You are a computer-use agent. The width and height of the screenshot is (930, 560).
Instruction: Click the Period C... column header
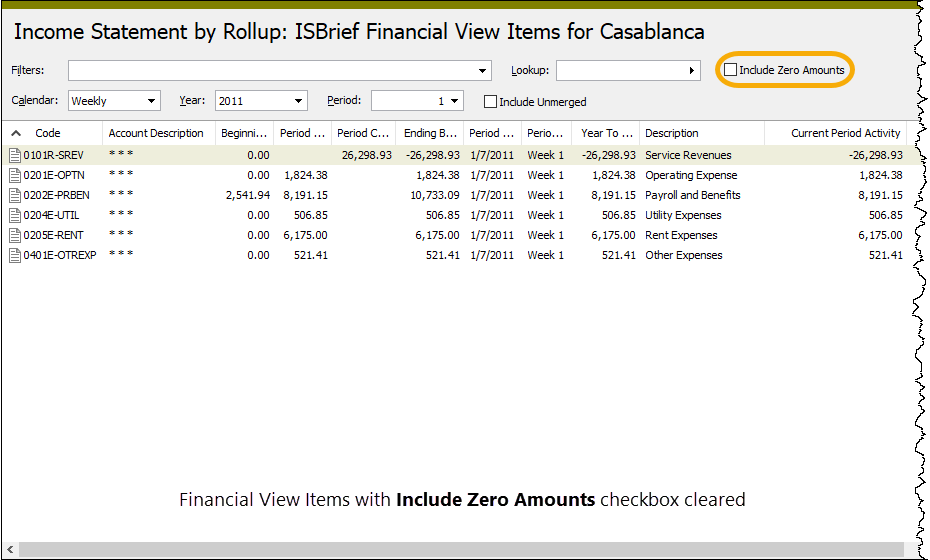tap(363, 133)
